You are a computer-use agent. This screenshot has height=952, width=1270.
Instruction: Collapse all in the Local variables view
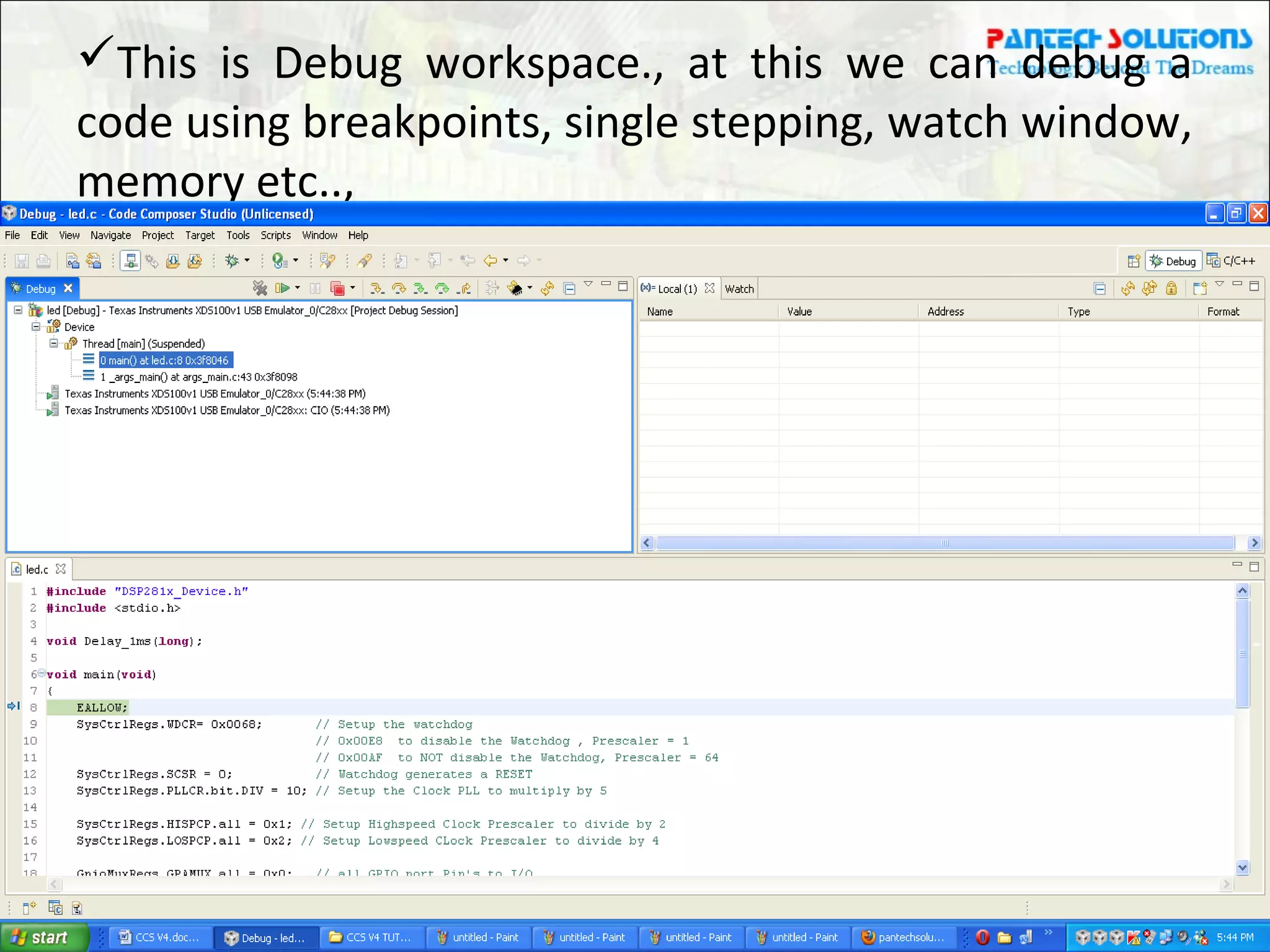(x=1099, y=288)
